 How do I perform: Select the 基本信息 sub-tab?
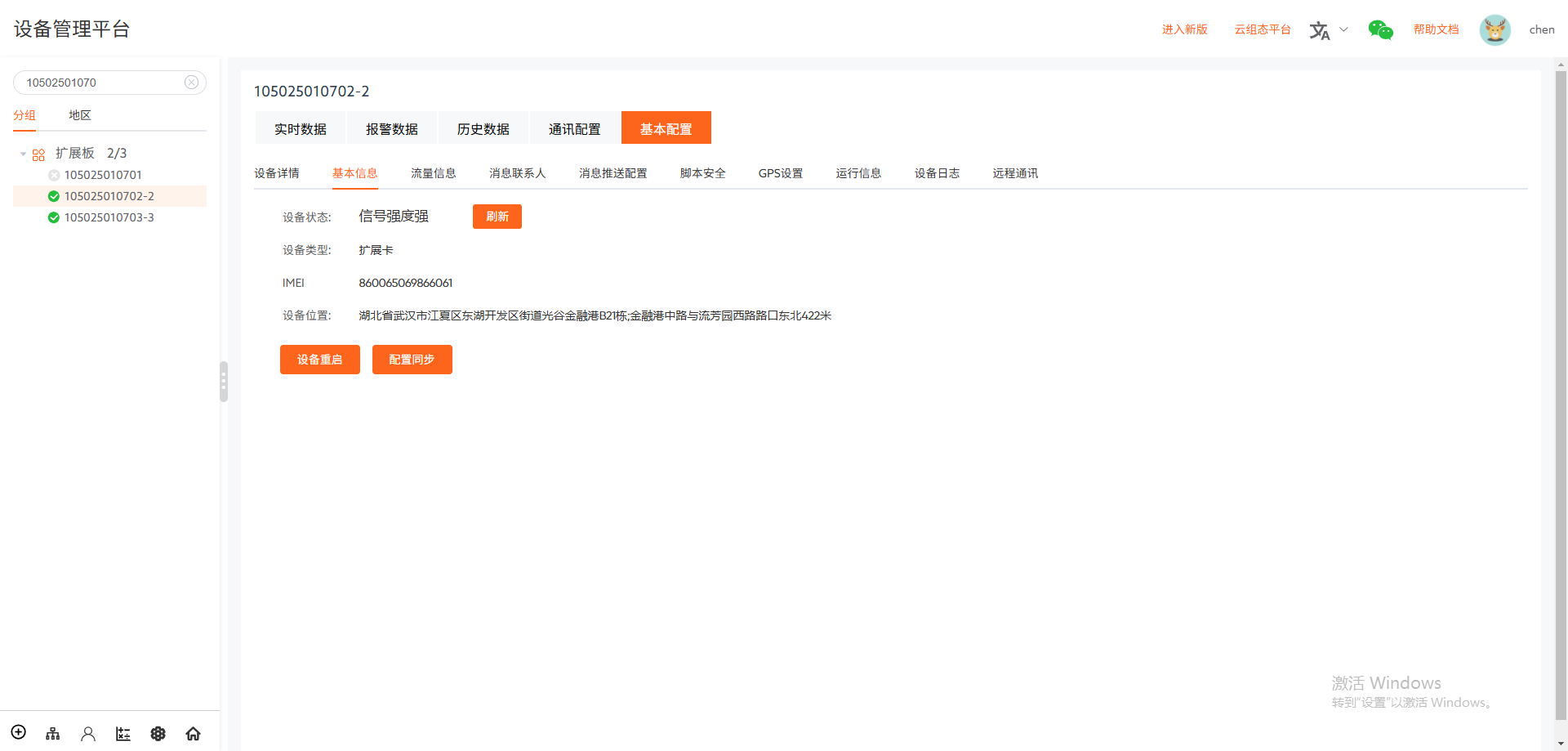click(355, 173)
